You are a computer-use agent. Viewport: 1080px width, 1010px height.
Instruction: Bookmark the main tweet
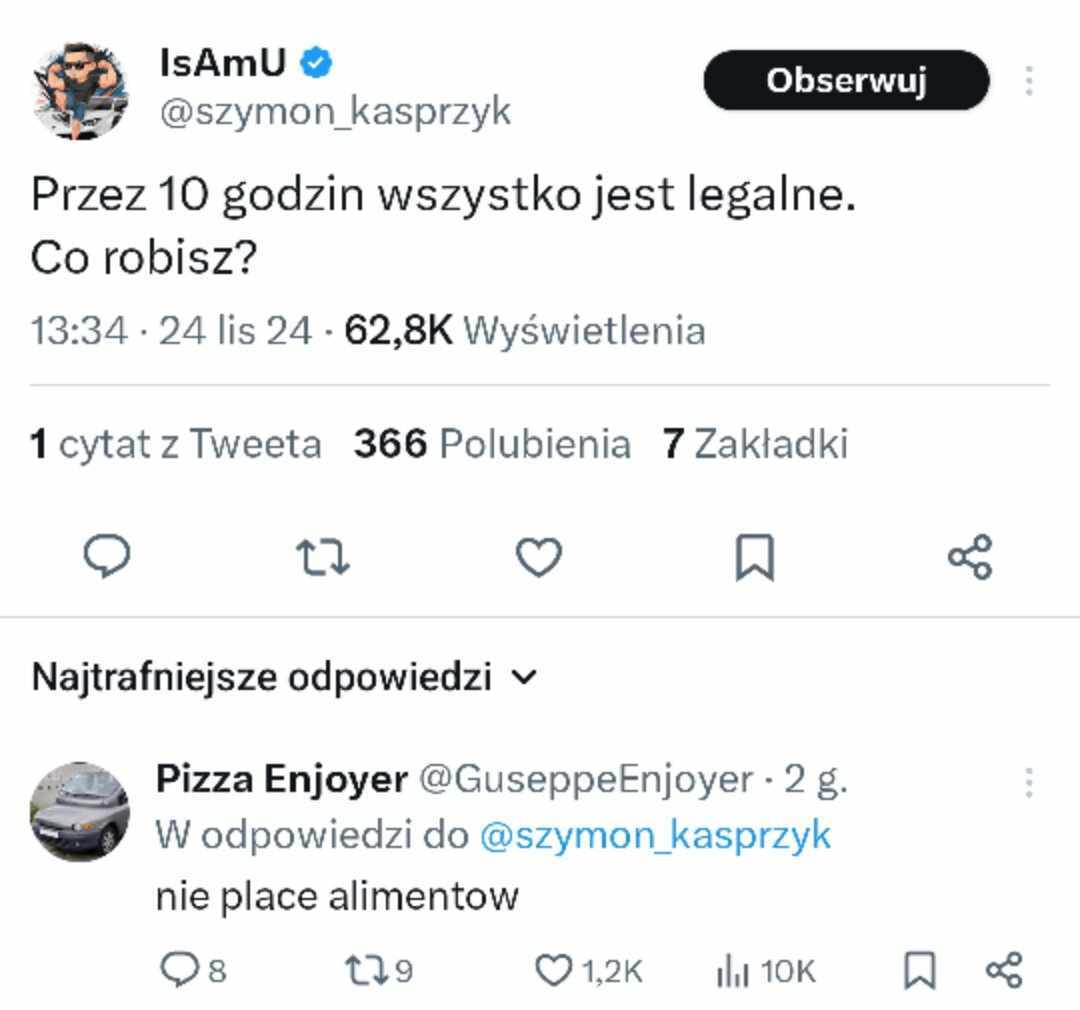pos(754,557)
